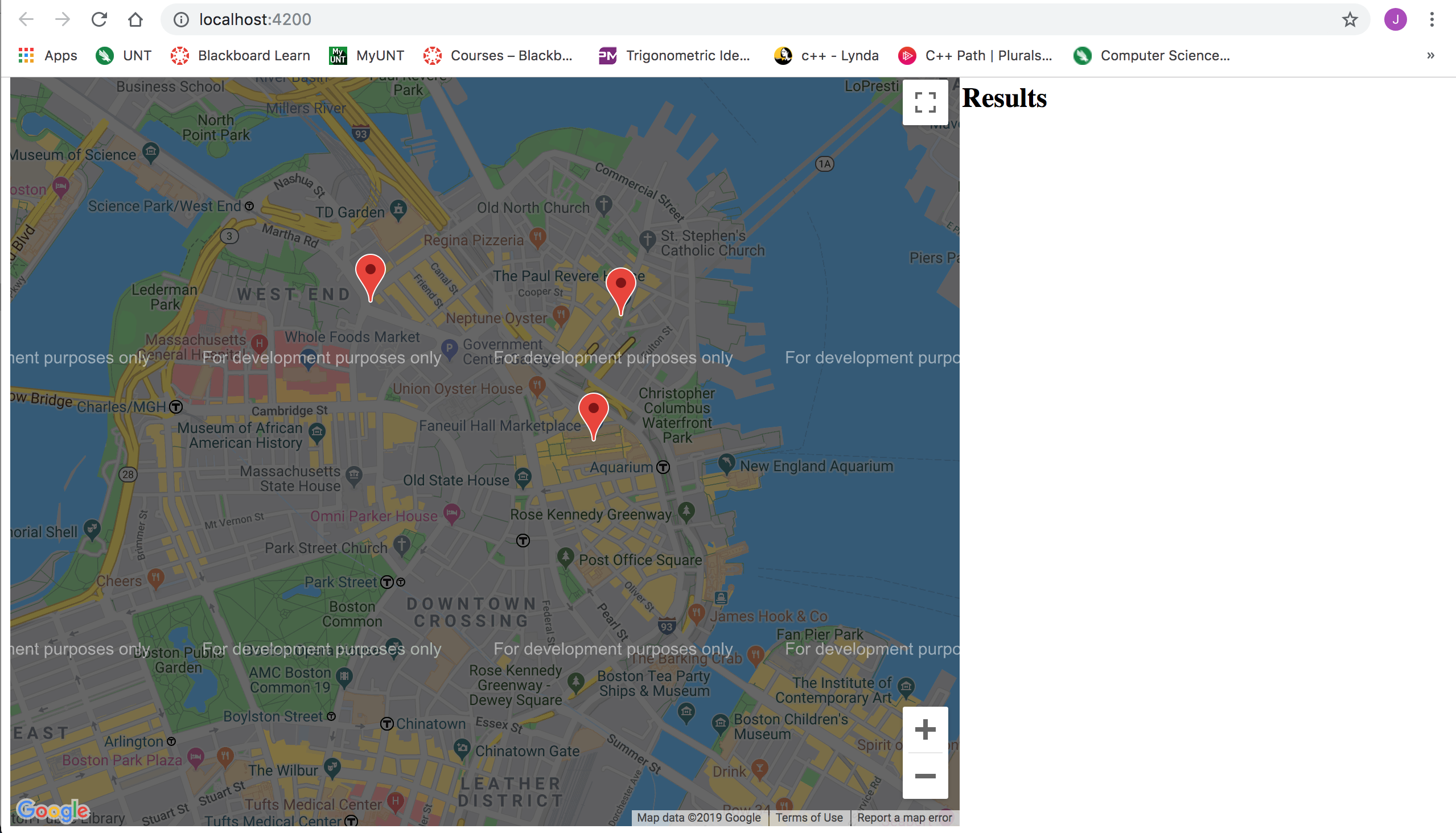Viewport: 1456px width, 833px height.
Task: Open the user profile avatar menu
Action: coord(1395,19)
